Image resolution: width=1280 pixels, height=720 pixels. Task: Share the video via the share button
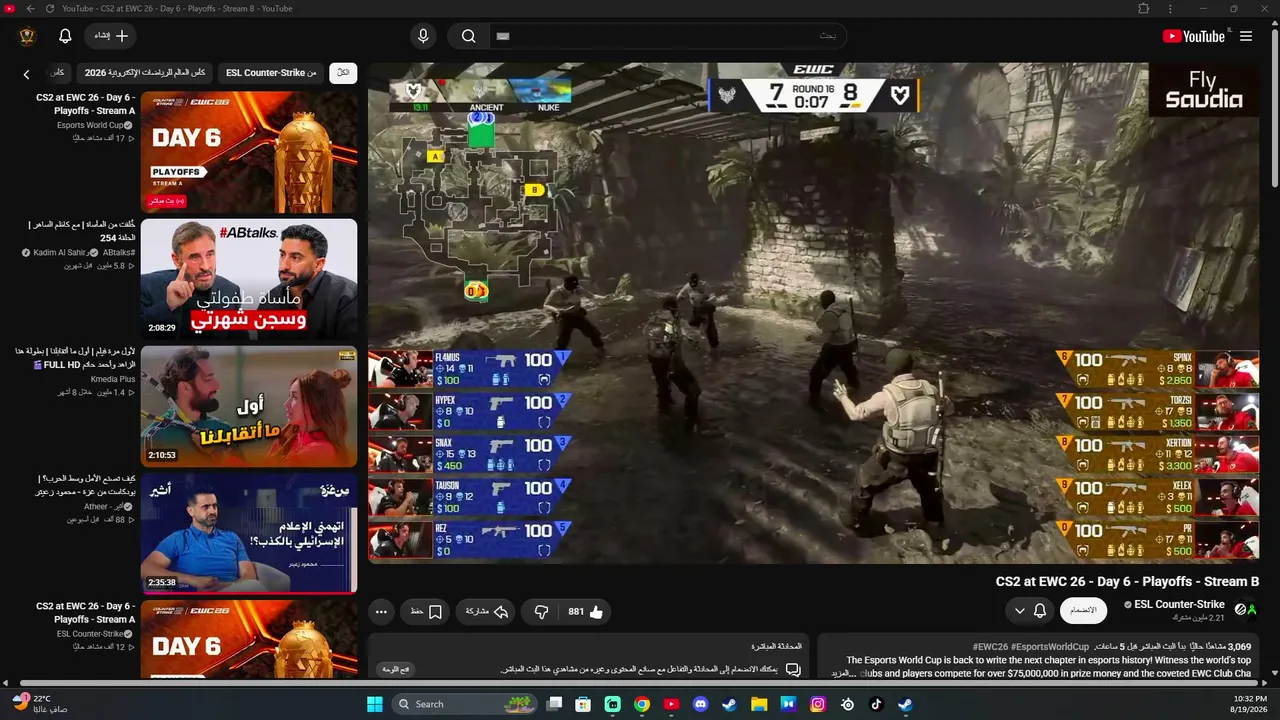tap(487, 612)
